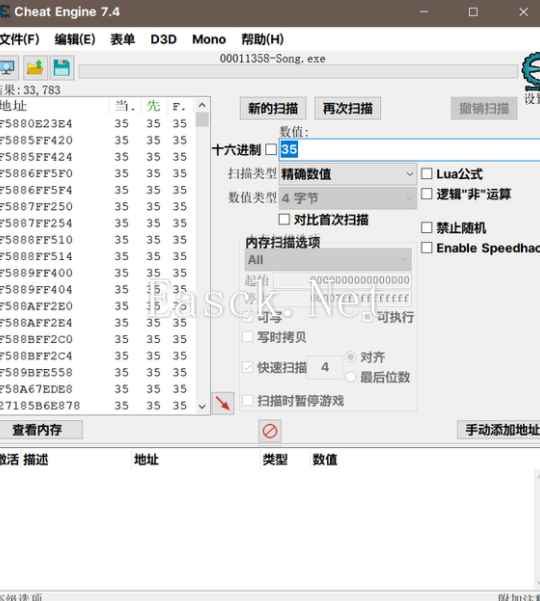Check the 对比首次扫描 checkbox
The image size is (540, 601).
(x=284, y=220)
